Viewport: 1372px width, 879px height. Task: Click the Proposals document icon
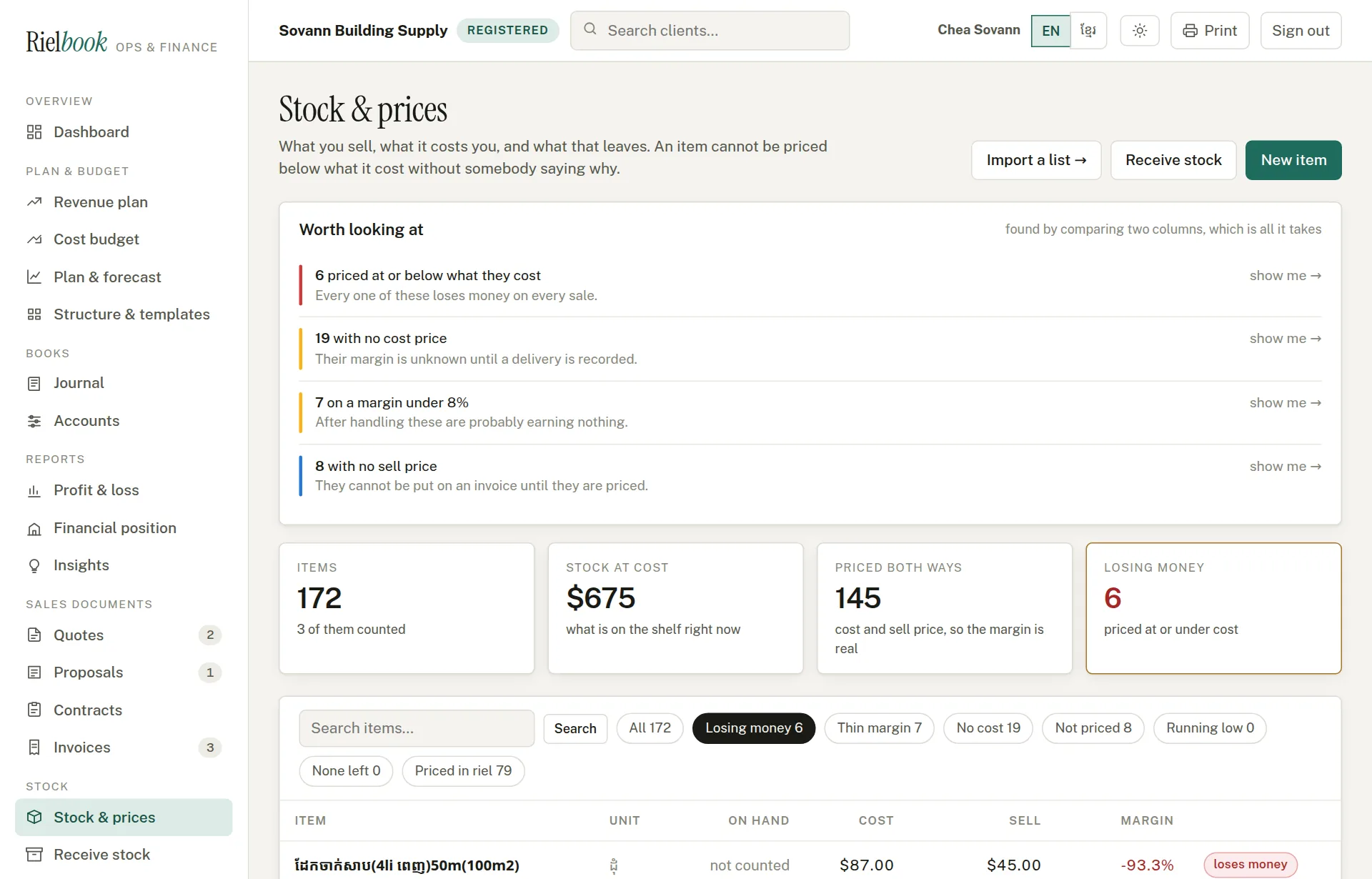(x=34, y=672)
